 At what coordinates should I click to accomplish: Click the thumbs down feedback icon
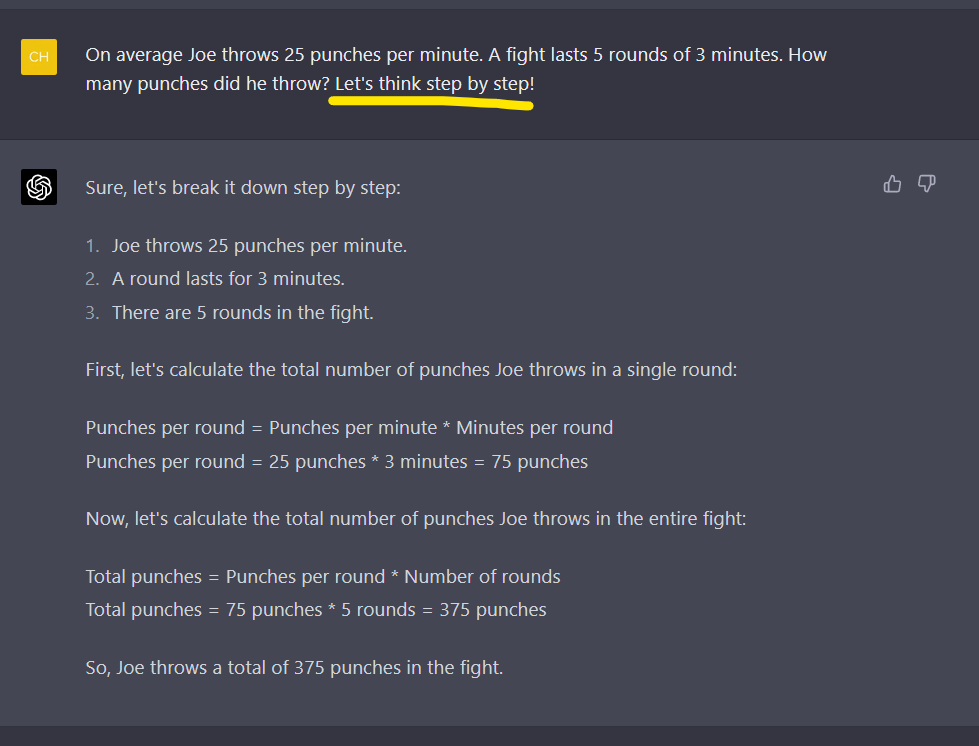point(927,184)
